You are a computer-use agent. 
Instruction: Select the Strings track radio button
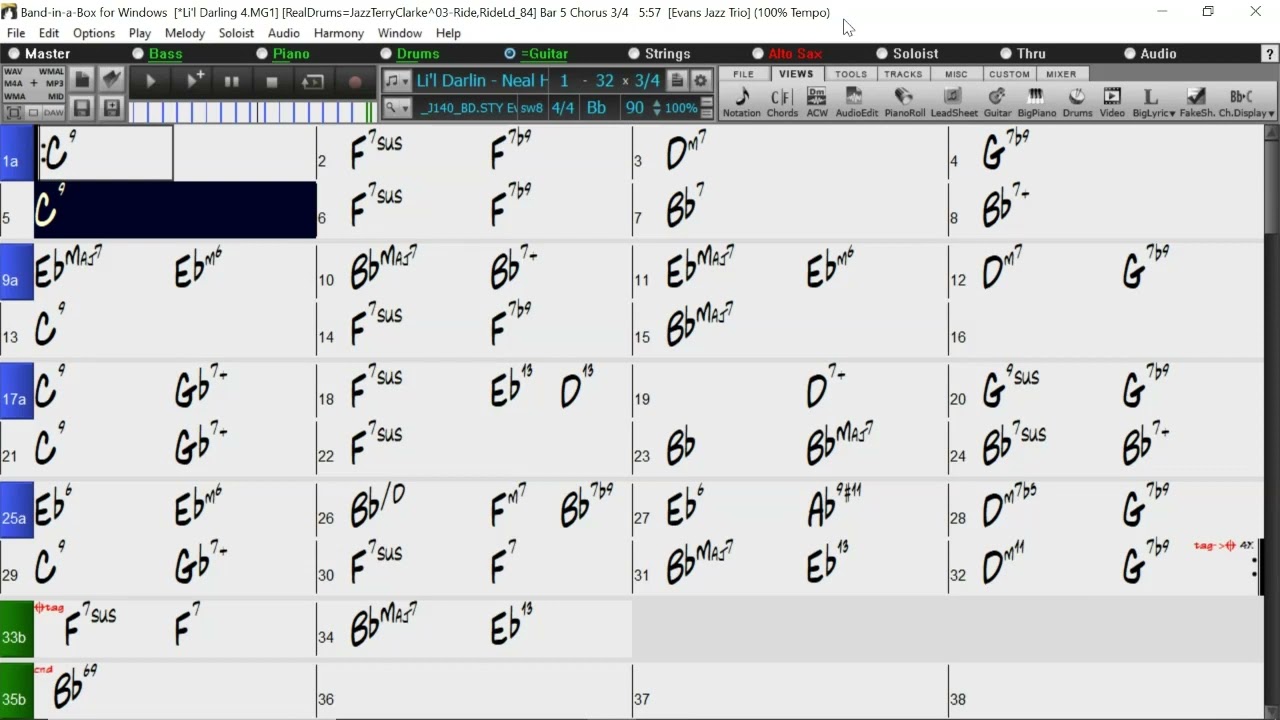coord(634,54)
